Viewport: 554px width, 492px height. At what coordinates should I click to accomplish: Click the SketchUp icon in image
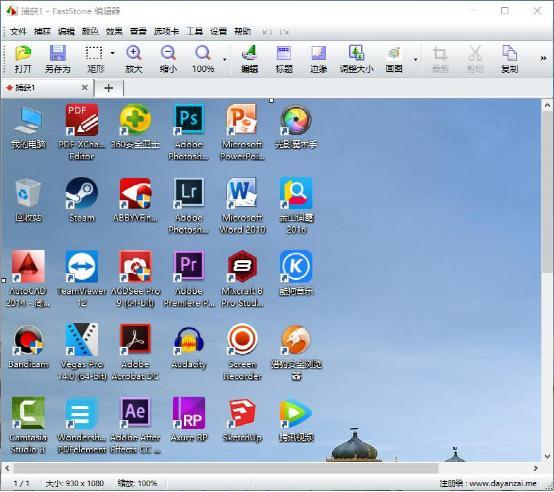[x=242, y=413]
